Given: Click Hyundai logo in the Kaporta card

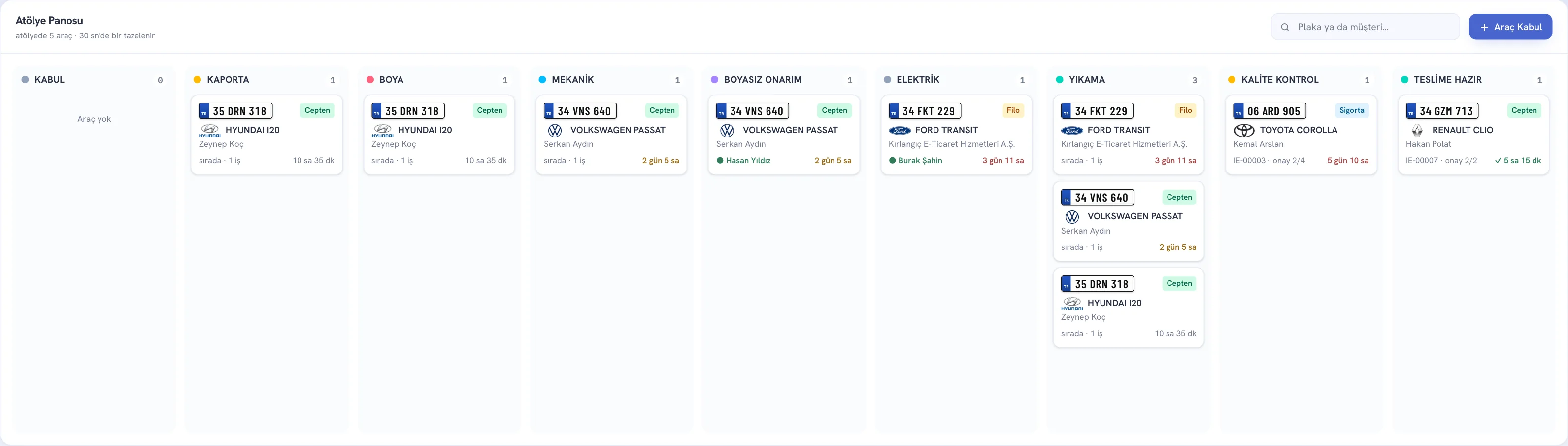Looking at the screenshot, I should pos(209,131).
